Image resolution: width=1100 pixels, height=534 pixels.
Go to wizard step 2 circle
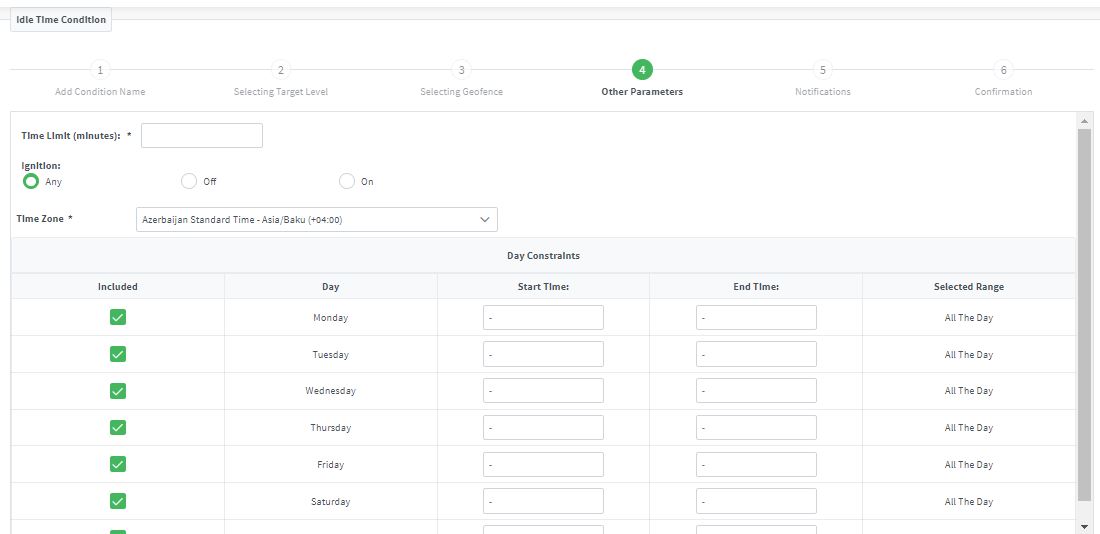[281, 69]
